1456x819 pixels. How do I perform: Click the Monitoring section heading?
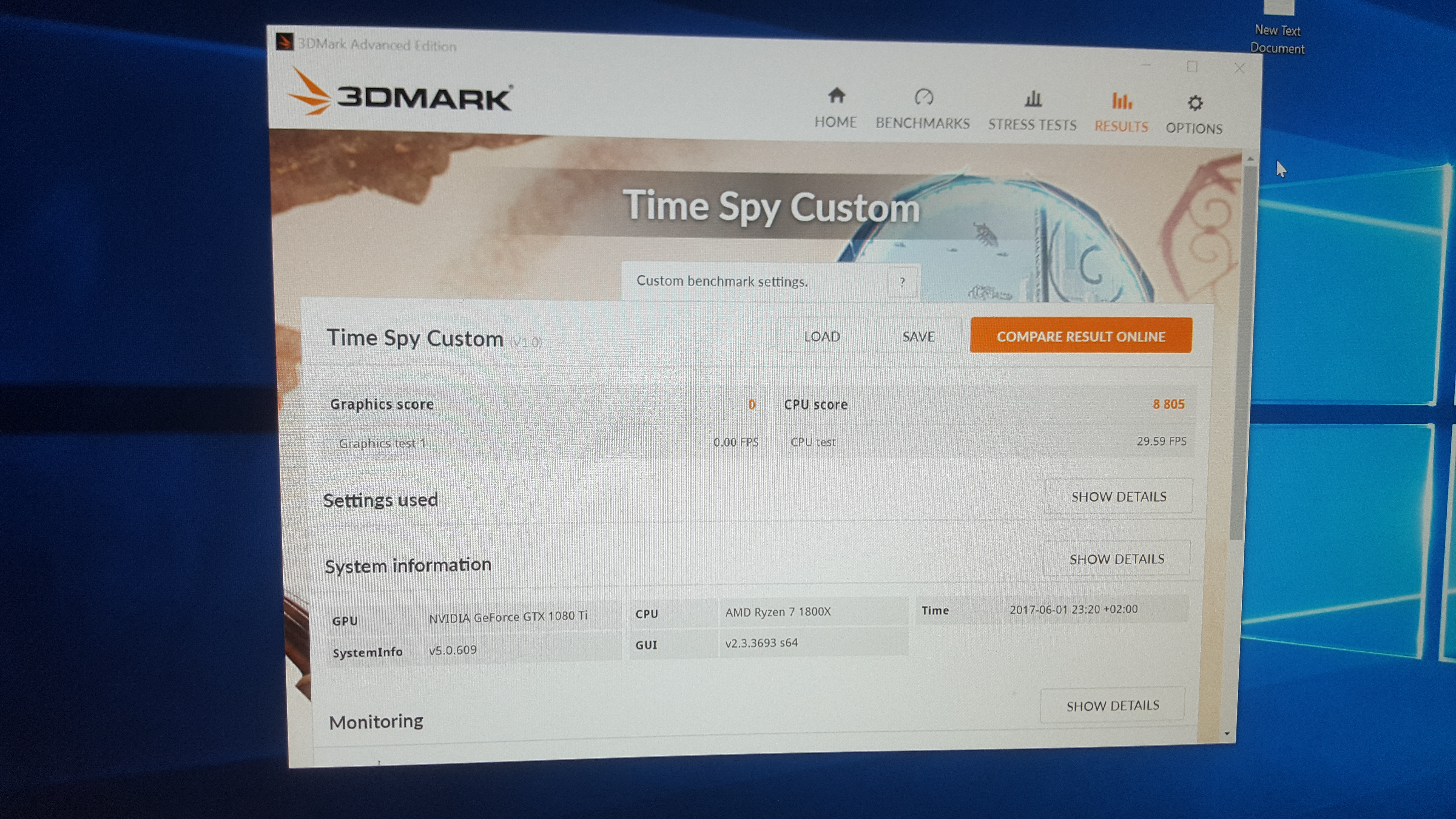tap(376, 722)
